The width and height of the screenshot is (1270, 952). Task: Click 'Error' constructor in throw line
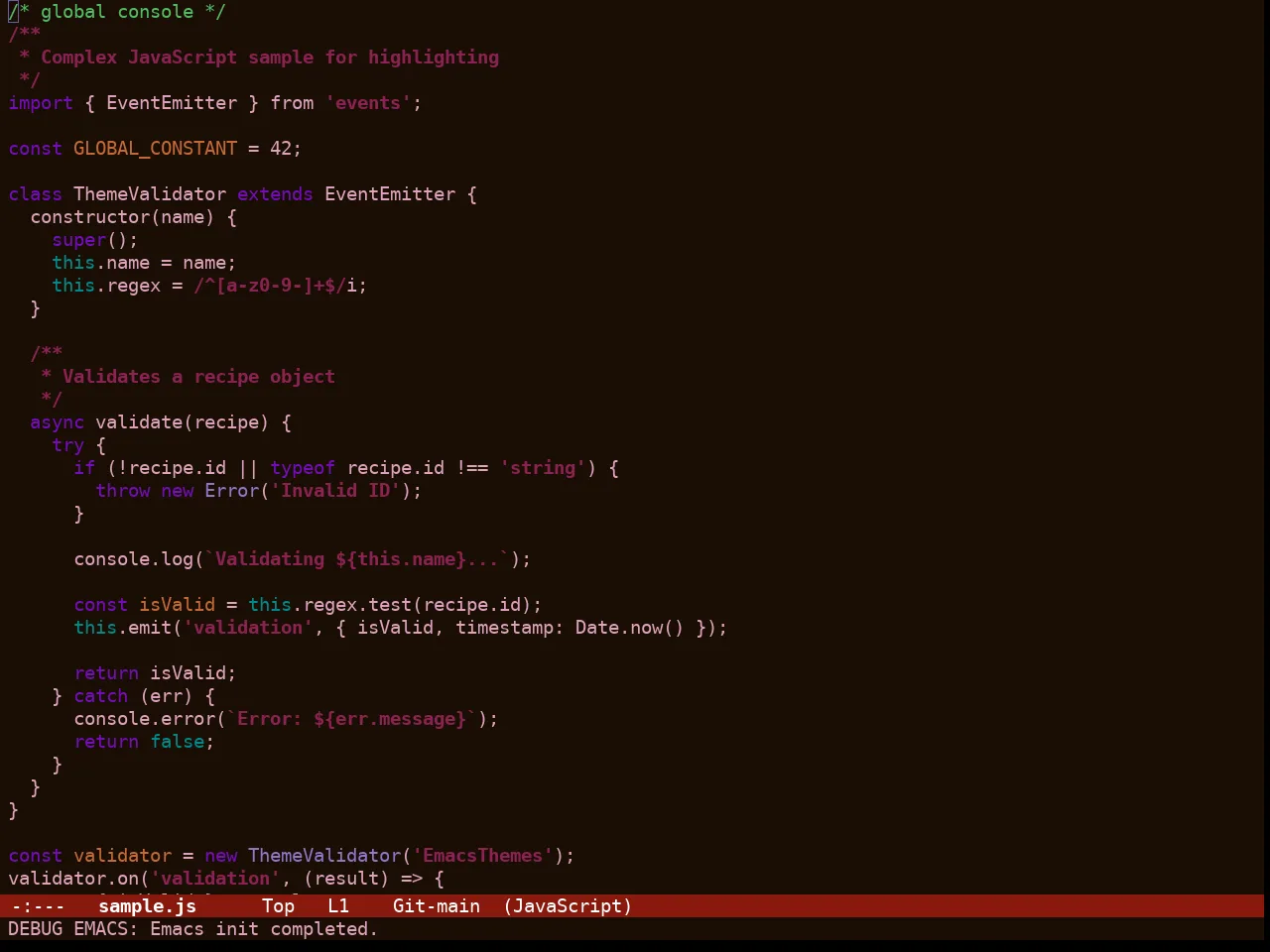[x=232, y=491]
